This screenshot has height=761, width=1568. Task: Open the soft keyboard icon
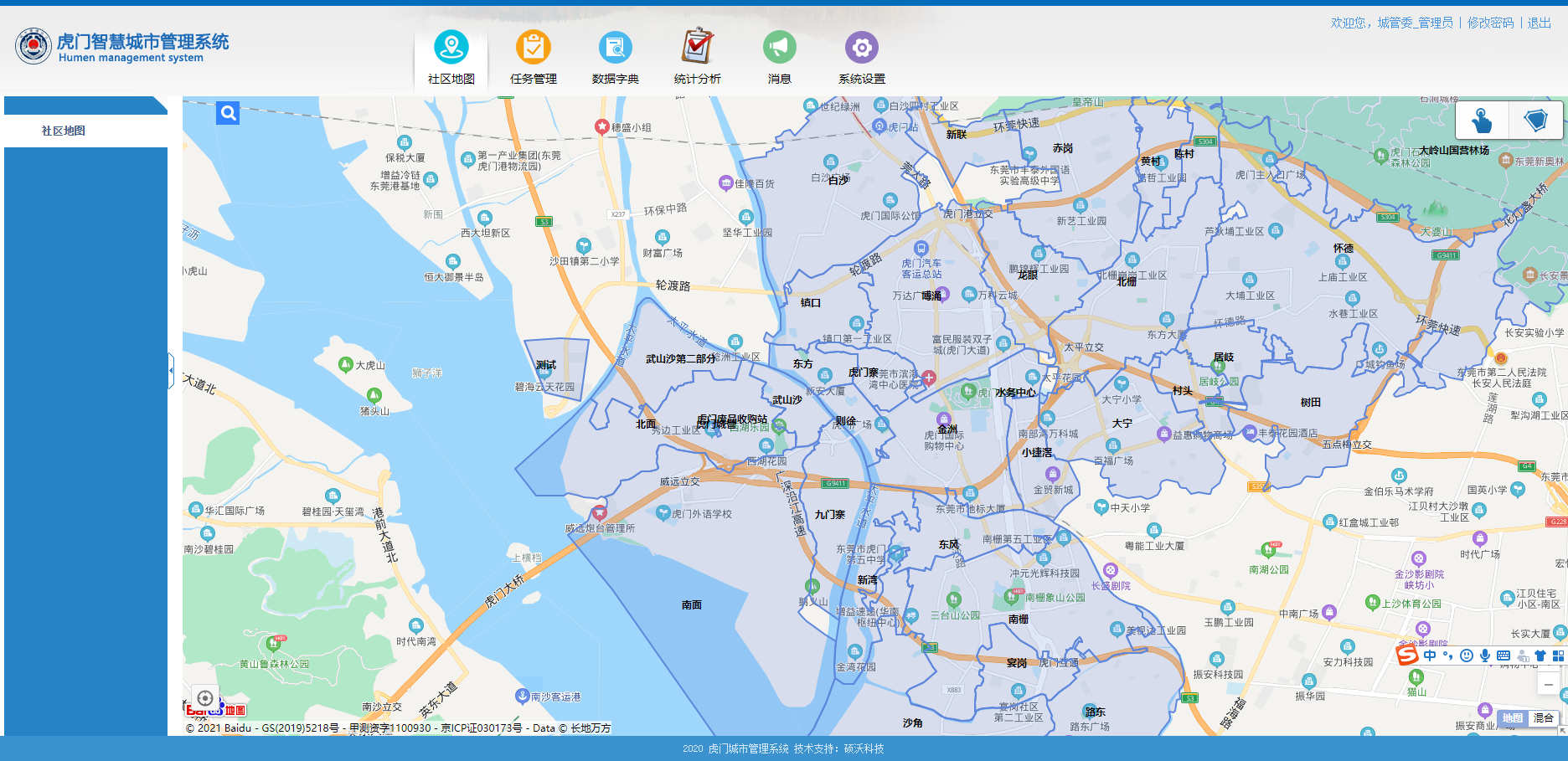pos(1504,656)
